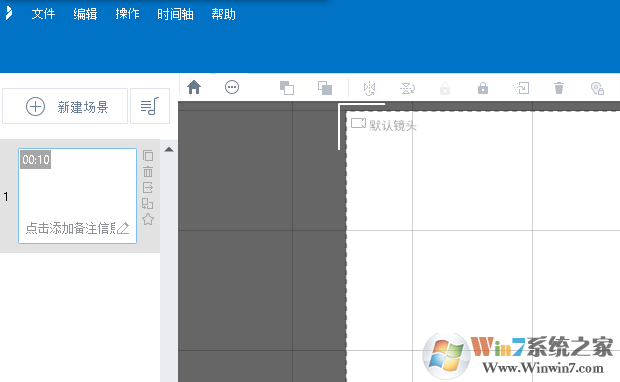Screen dimensions: 620x382
Task: Open the 帮助 menu
Action: click(223, 14)
